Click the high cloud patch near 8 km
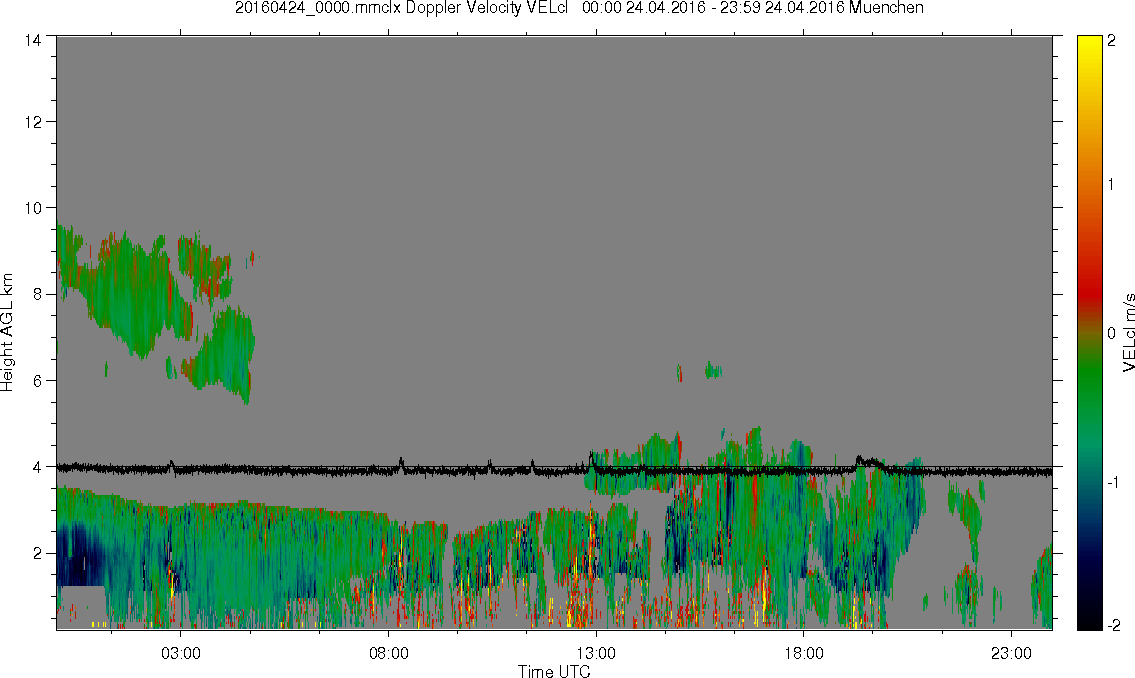 (134, 293)
